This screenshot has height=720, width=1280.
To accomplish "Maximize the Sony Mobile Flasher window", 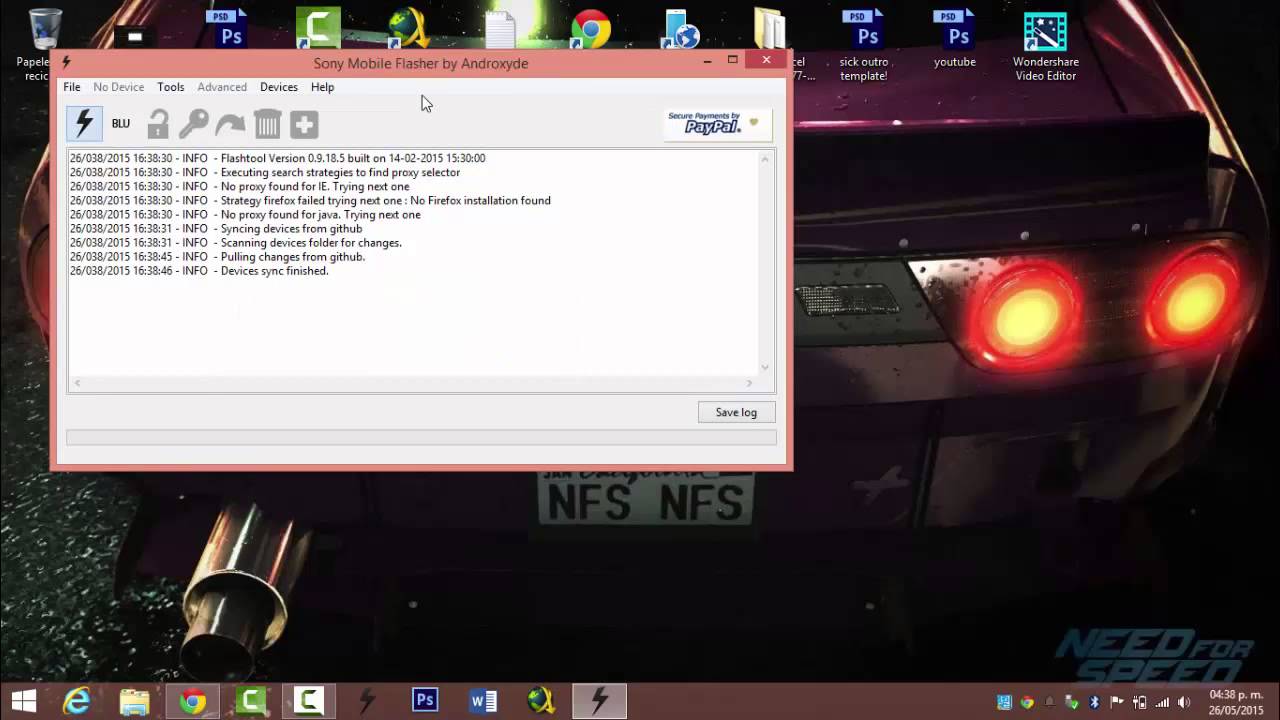I will tap(732, 61).
